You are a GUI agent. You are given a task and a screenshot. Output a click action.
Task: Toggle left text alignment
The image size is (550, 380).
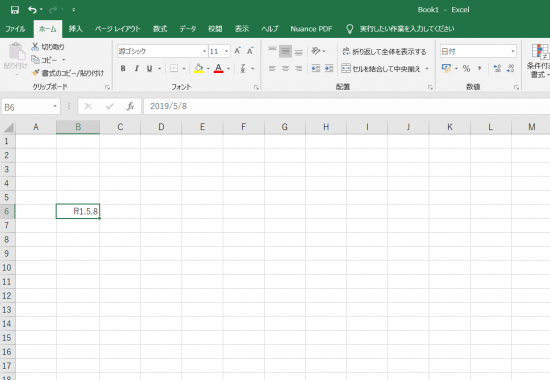(x=272, y=68)
